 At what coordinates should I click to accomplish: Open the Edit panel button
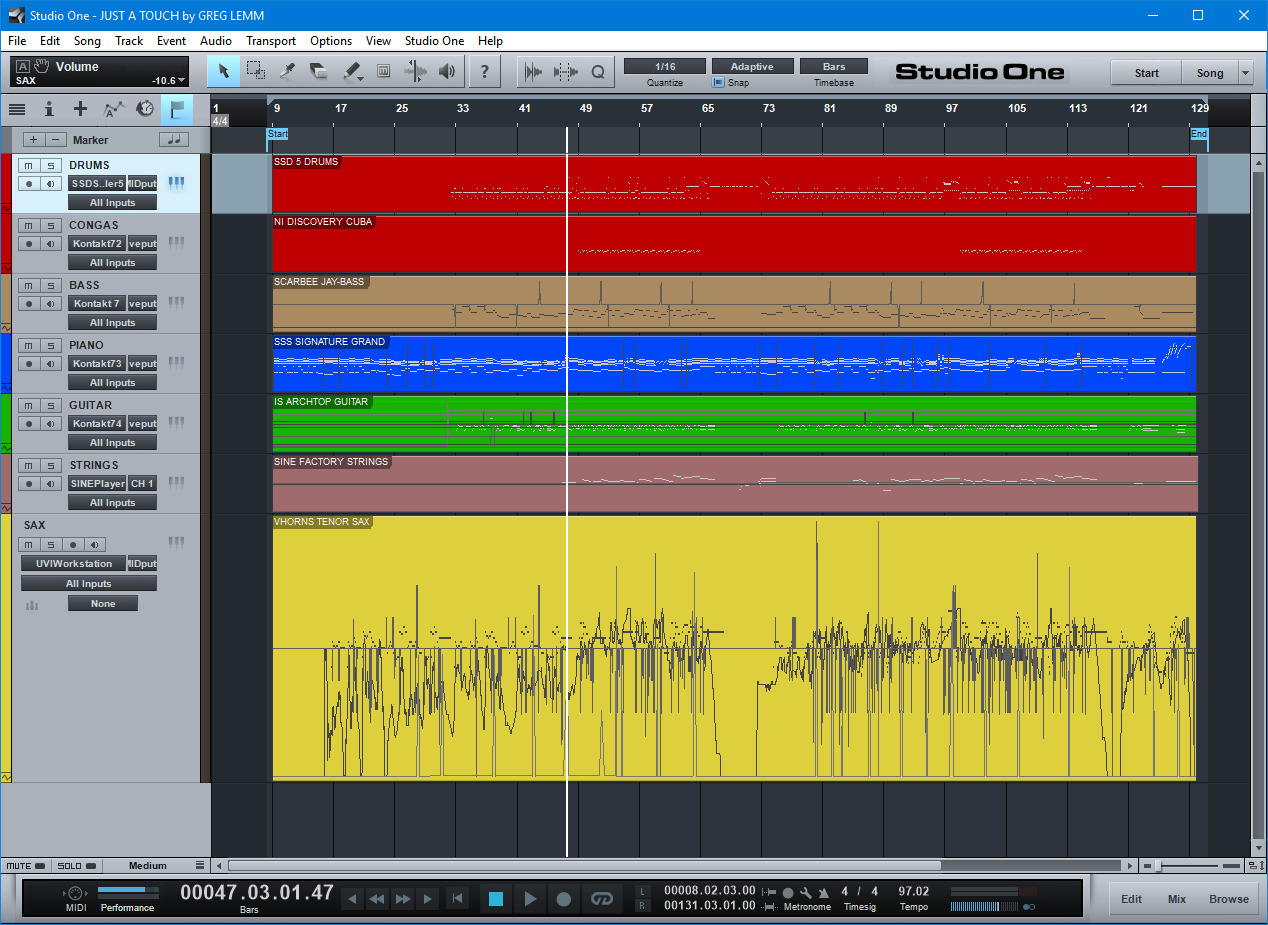[1131, 899]
